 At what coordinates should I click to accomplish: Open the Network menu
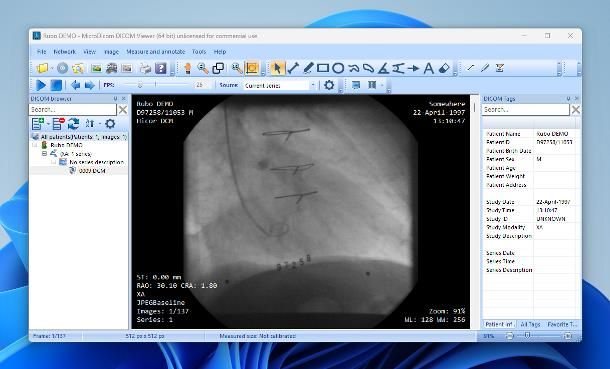click(65, 52)
